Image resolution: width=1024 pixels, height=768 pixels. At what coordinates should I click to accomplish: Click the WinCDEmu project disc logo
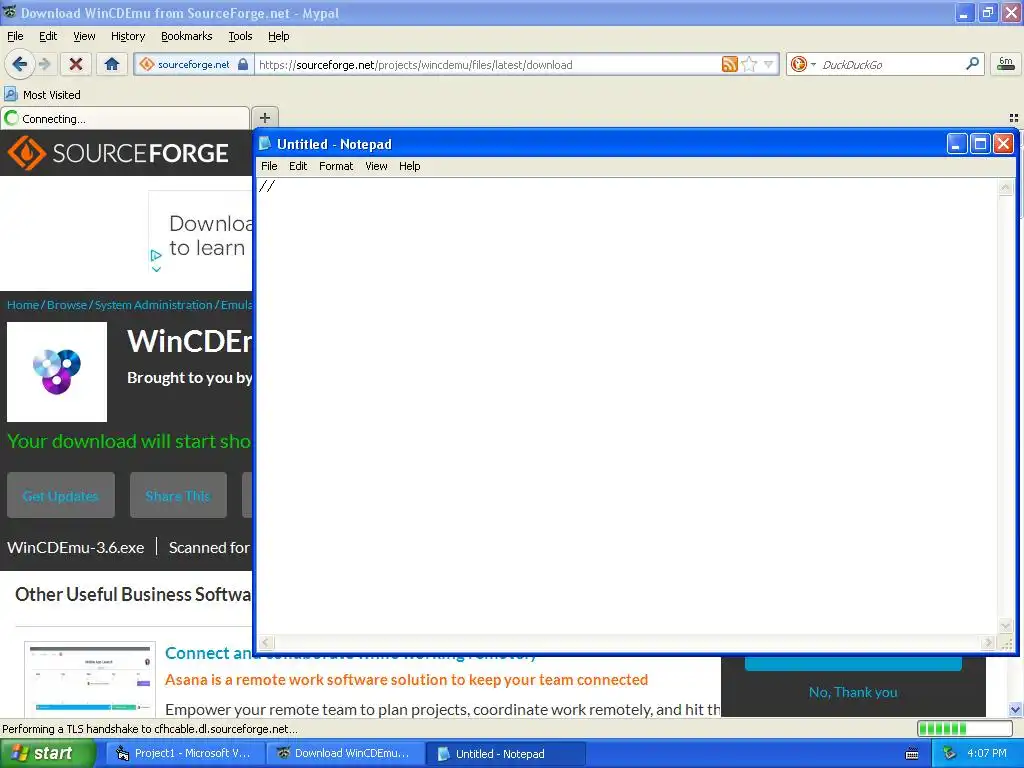pos(57,372)
